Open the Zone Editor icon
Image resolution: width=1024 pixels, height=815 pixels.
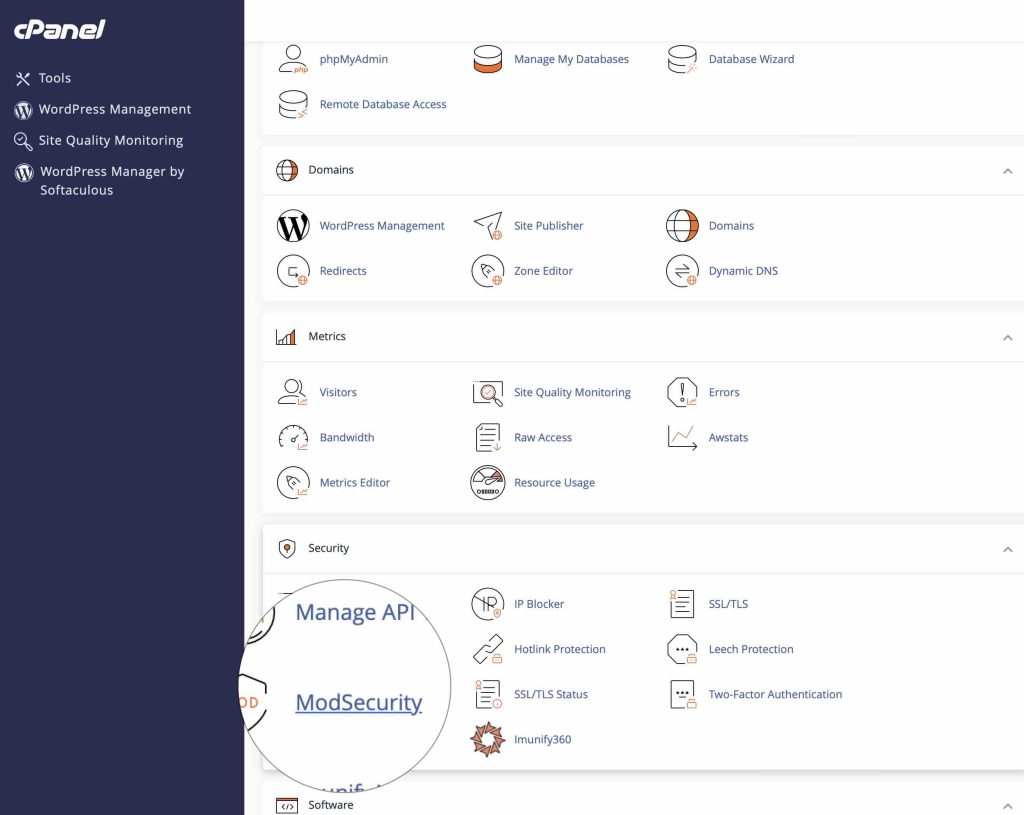488,271
